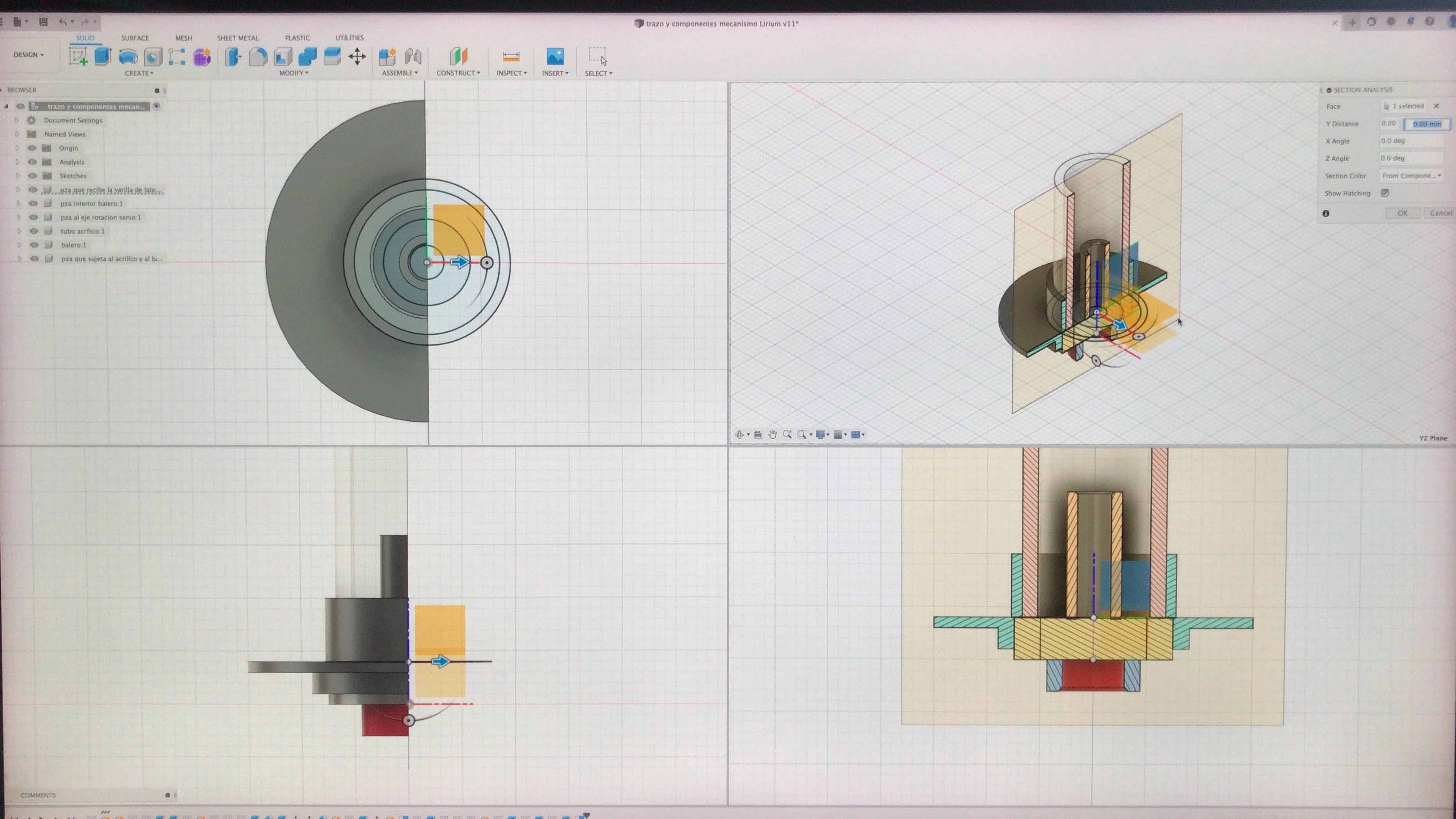1456x819 pixels.
Task: Open the SHEET METAL tab
Action: [x=237, y=38]
